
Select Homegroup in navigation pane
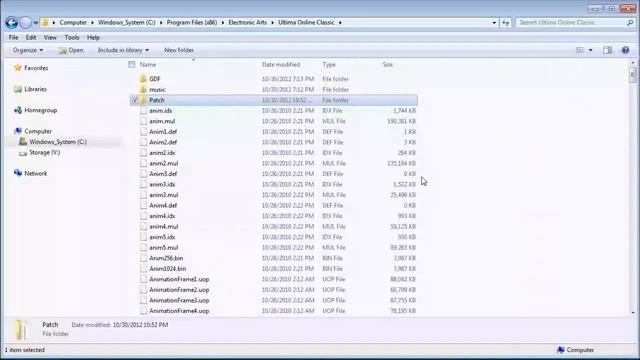(x=40, y=110)
